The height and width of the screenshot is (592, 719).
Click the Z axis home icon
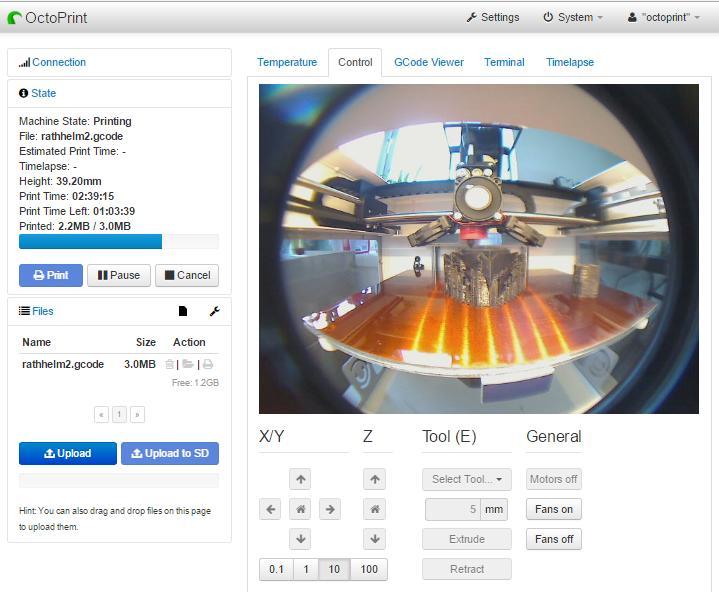pos(375,509)
